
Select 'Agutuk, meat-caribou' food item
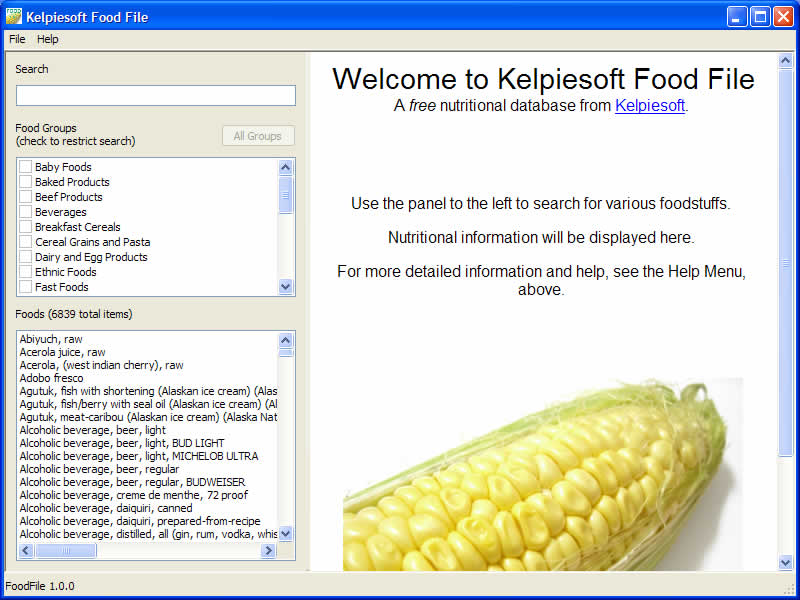point(148,417)
